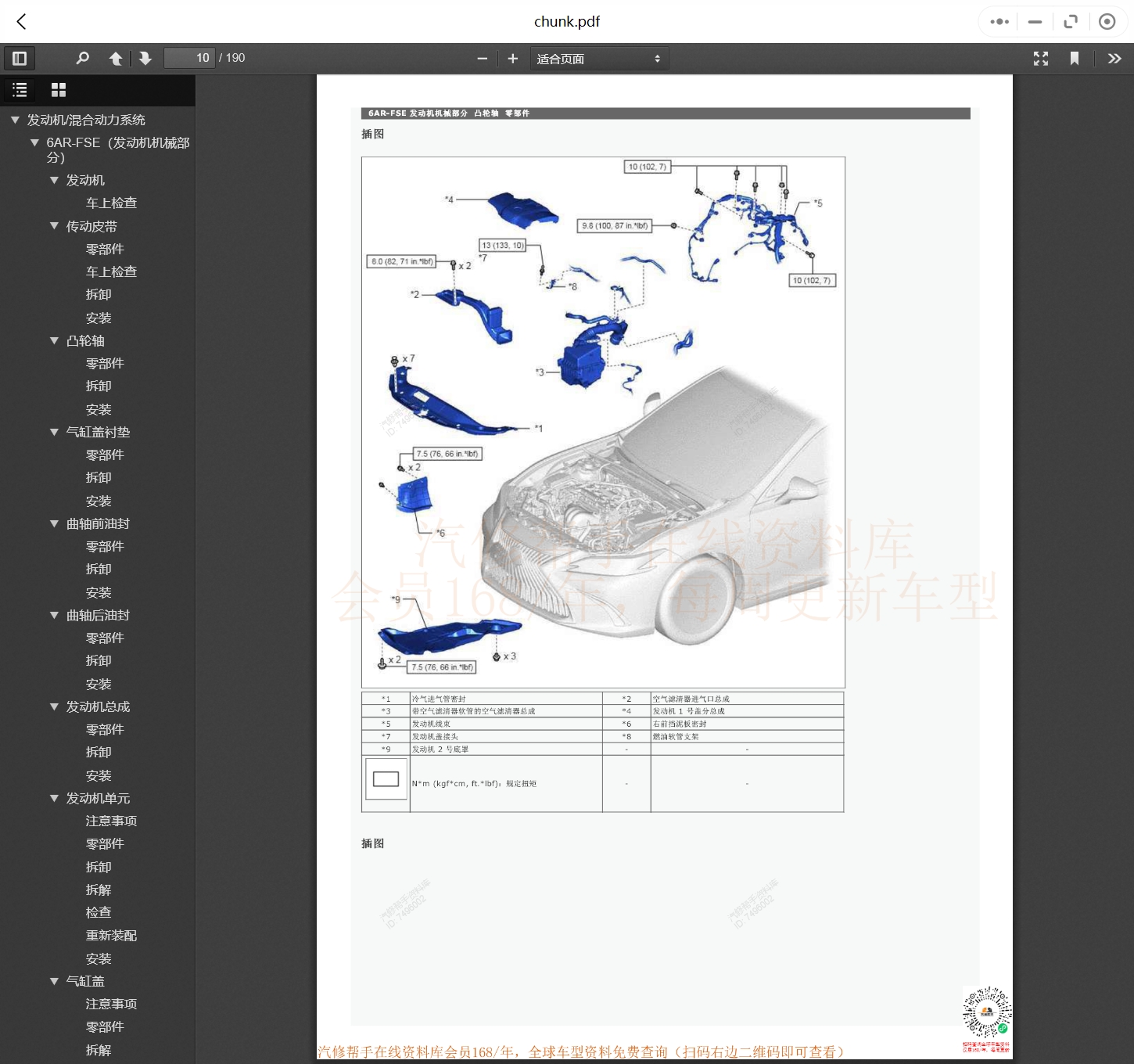Select 注意事项 under 发动机单元

111,821
